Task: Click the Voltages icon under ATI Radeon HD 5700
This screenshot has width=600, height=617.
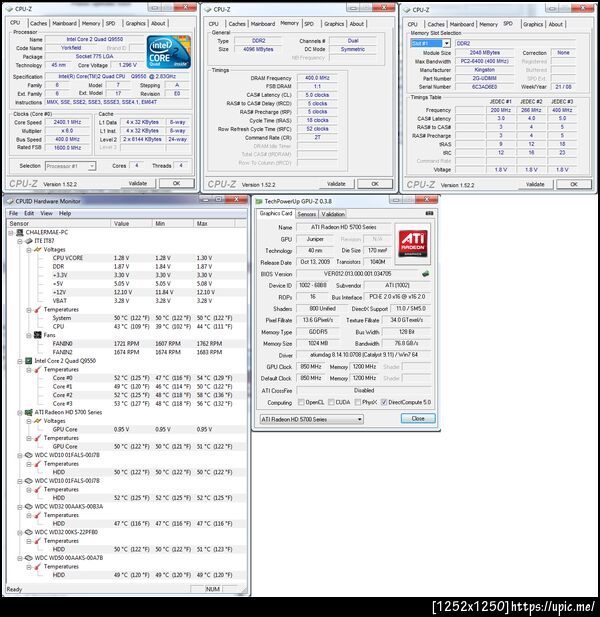Action: tap(38, 421)
